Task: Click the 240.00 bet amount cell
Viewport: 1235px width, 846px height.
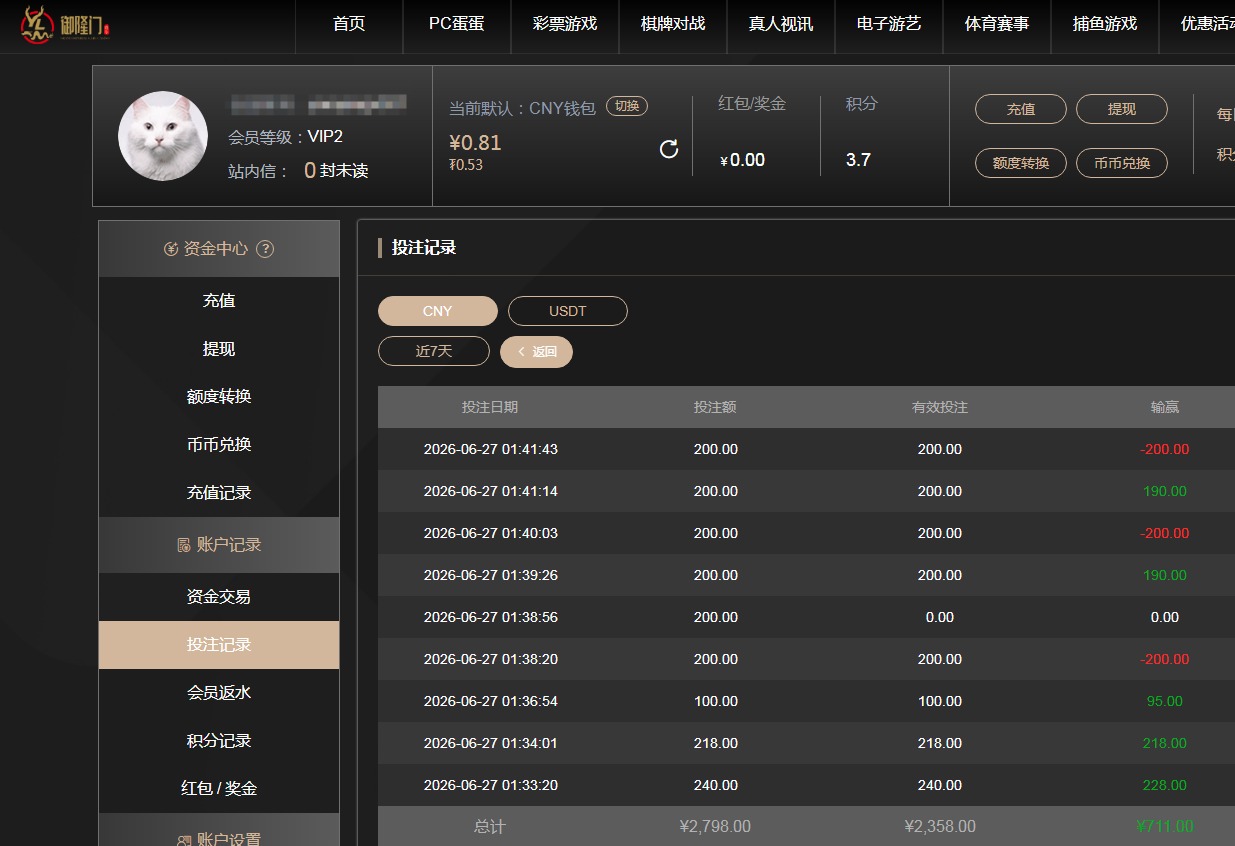Action: click(716, 785)
